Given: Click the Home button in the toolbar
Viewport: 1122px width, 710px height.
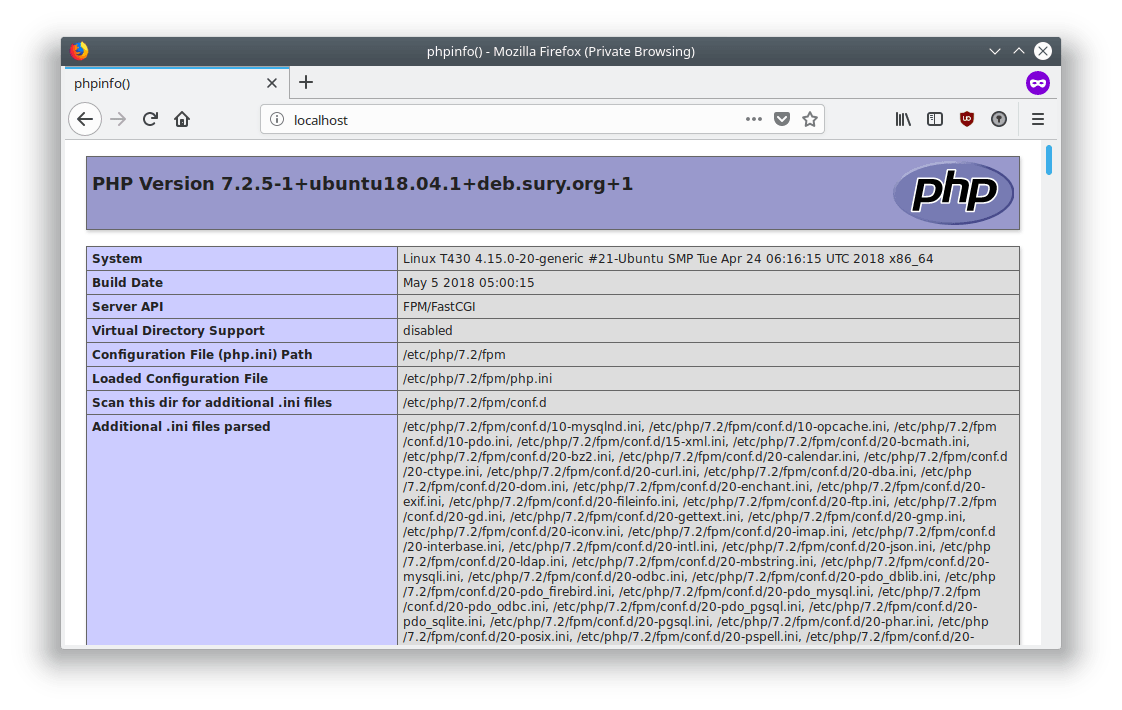Looking at the screenshot, I should tap(182, 120).
